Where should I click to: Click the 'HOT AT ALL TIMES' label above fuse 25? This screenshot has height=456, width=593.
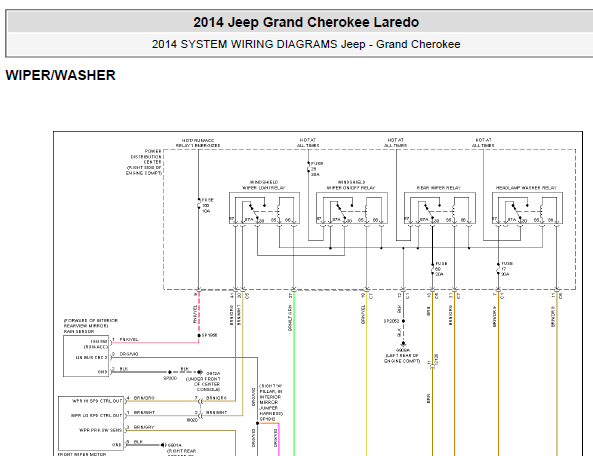[x=308, y=143]
